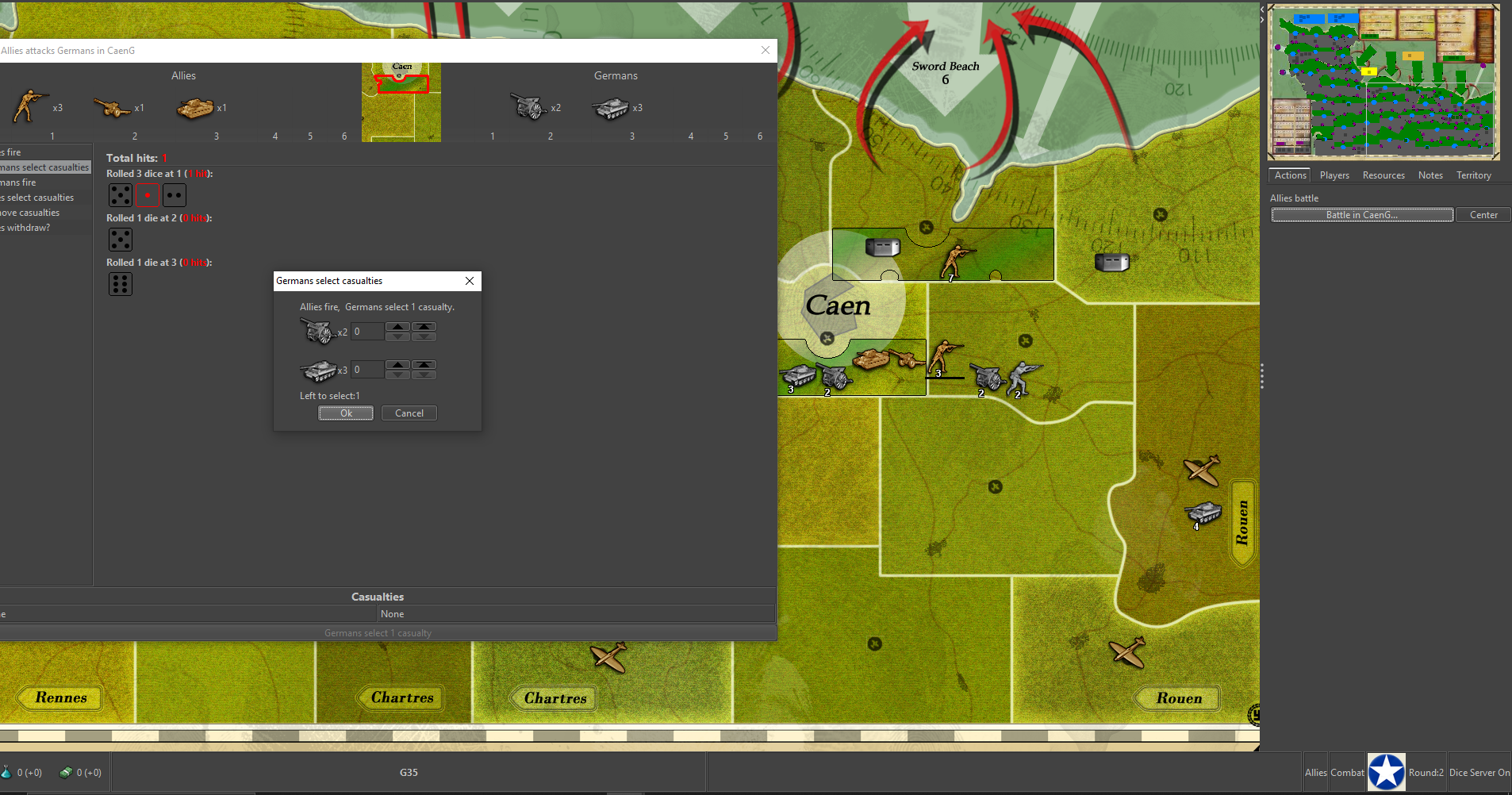Click the bunker icon north of Caen

(882, 248)
